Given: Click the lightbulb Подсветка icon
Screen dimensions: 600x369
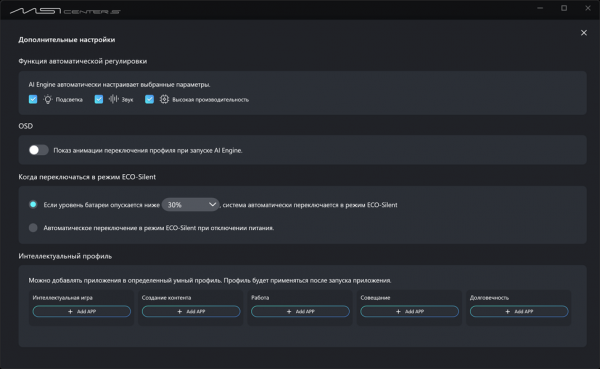Looking at the screenshot, I should [47, 100].
